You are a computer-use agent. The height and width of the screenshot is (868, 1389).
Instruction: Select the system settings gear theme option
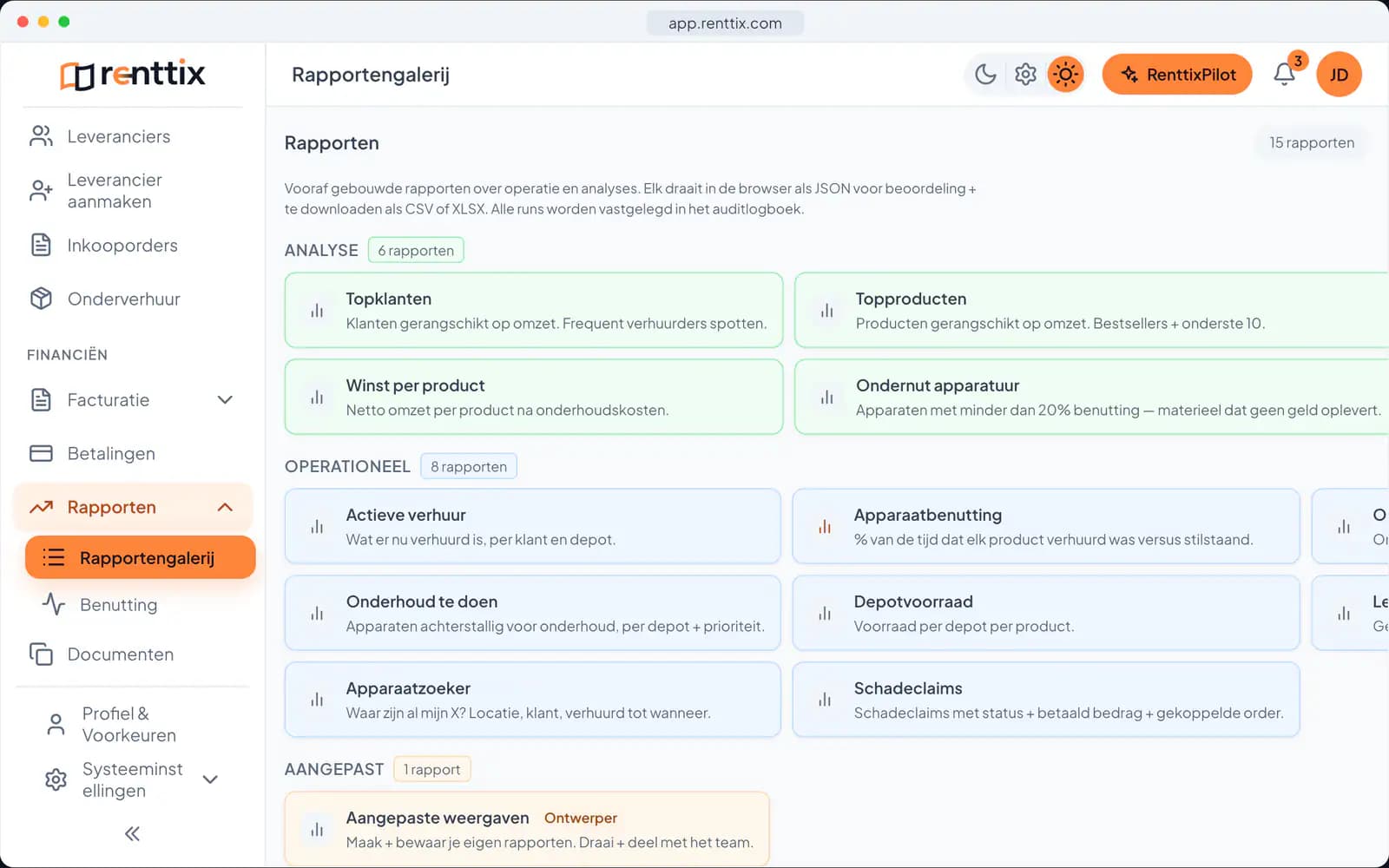(1025, 75)
